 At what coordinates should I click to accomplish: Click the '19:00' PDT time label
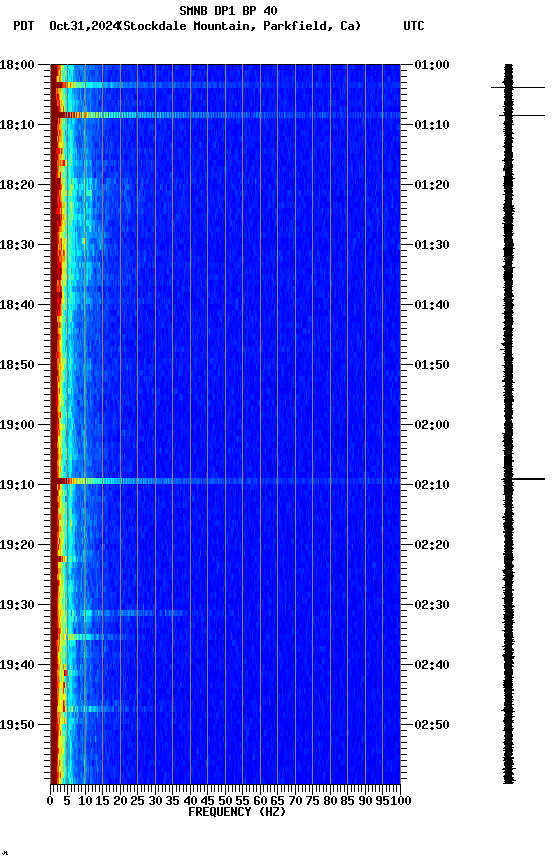17,425
